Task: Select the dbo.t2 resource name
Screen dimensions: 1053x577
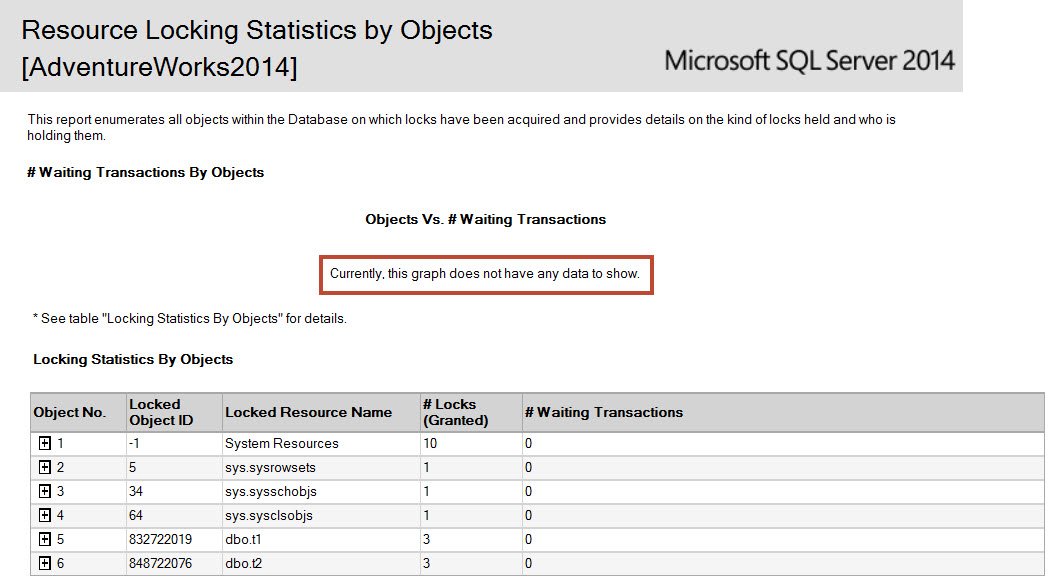Action: pyautogui.click(x=243, y=563)
